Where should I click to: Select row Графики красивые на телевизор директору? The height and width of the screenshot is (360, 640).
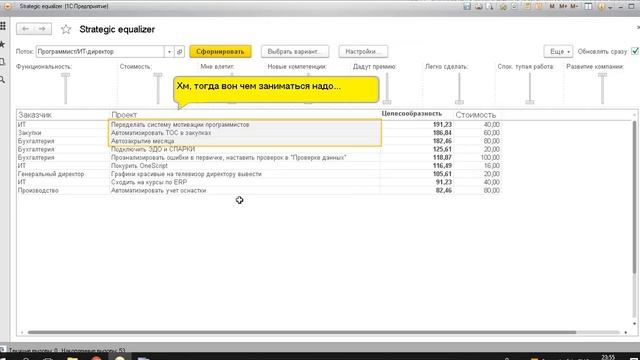[x=259, y=174]
